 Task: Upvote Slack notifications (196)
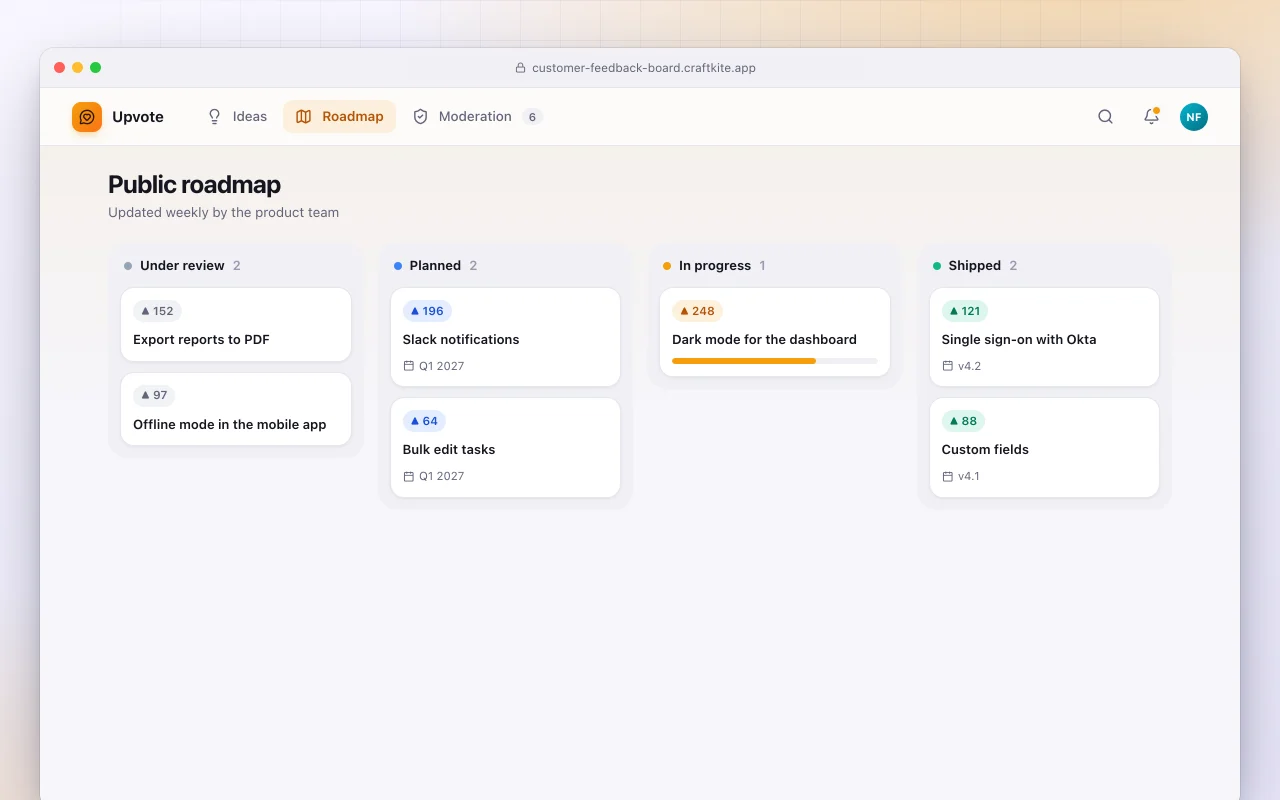point(427,311)
